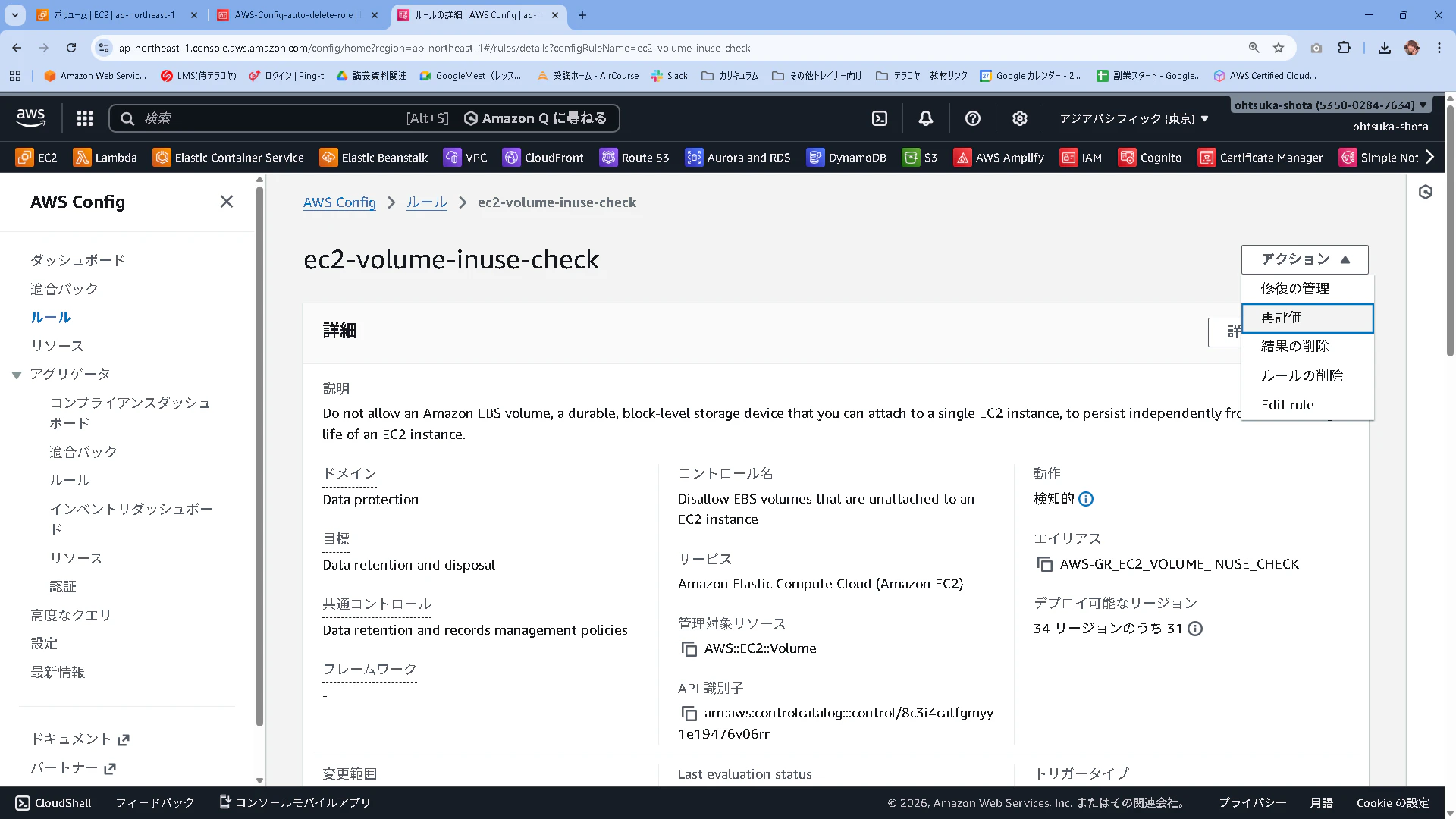Viewport: 1456px width, 819px height.
Task: Open the right-side help panel icon
Action: [1426, 193]
